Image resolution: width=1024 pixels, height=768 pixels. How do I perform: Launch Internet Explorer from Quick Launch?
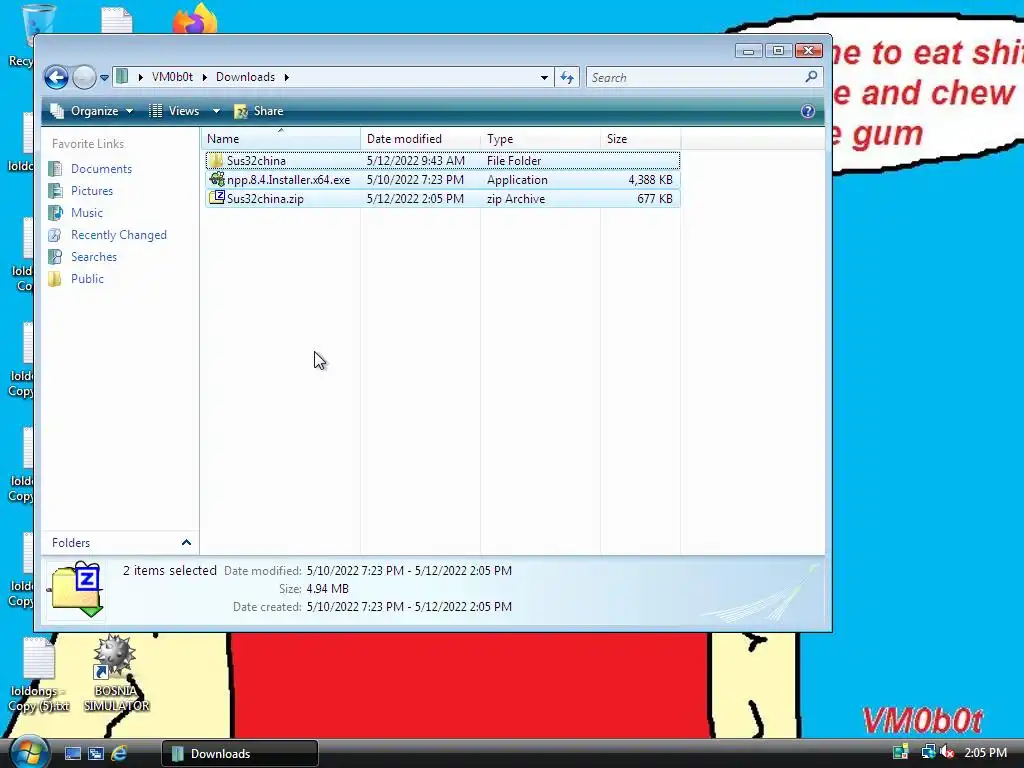[119, 754]
